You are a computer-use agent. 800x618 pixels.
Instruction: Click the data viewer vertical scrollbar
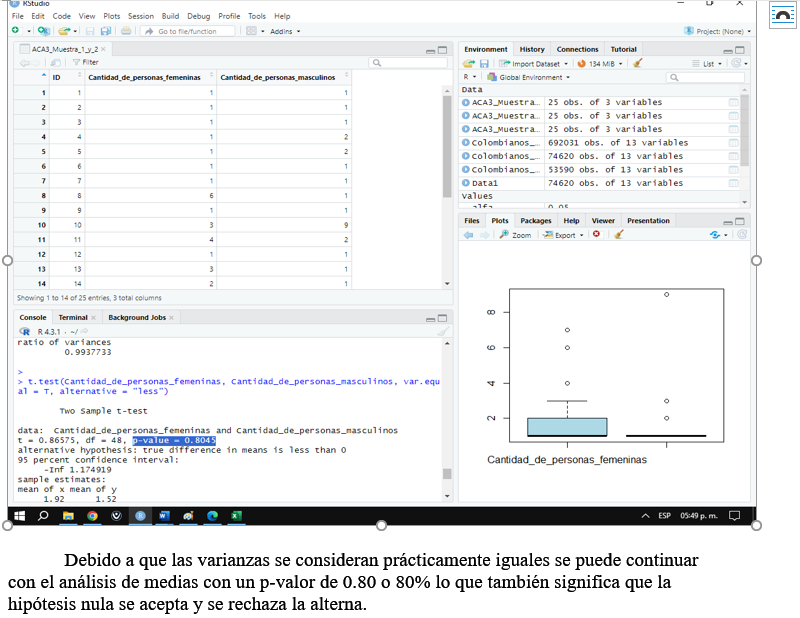pos(447,145)
